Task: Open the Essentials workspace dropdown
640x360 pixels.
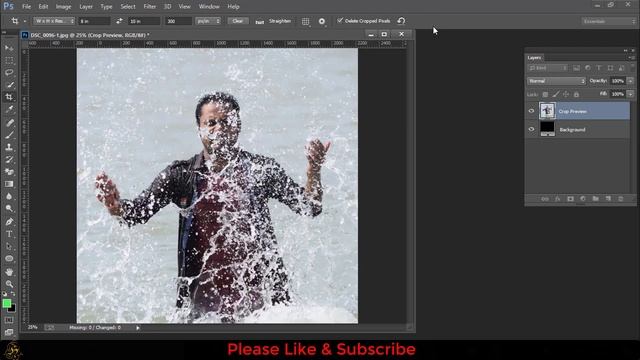Action: tap(608, 21)
